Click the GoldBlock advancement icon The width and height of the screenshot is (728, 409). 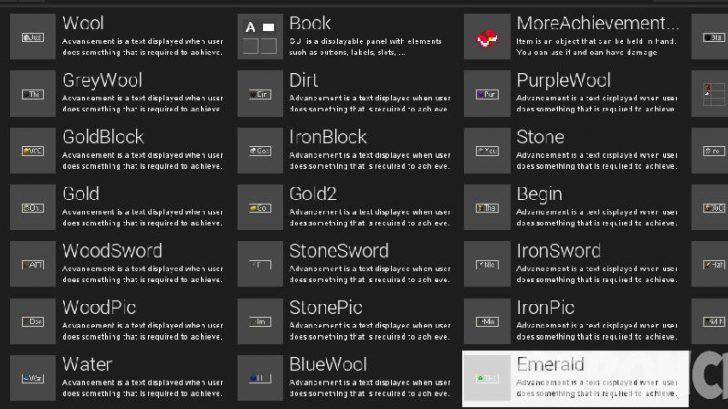32,151
